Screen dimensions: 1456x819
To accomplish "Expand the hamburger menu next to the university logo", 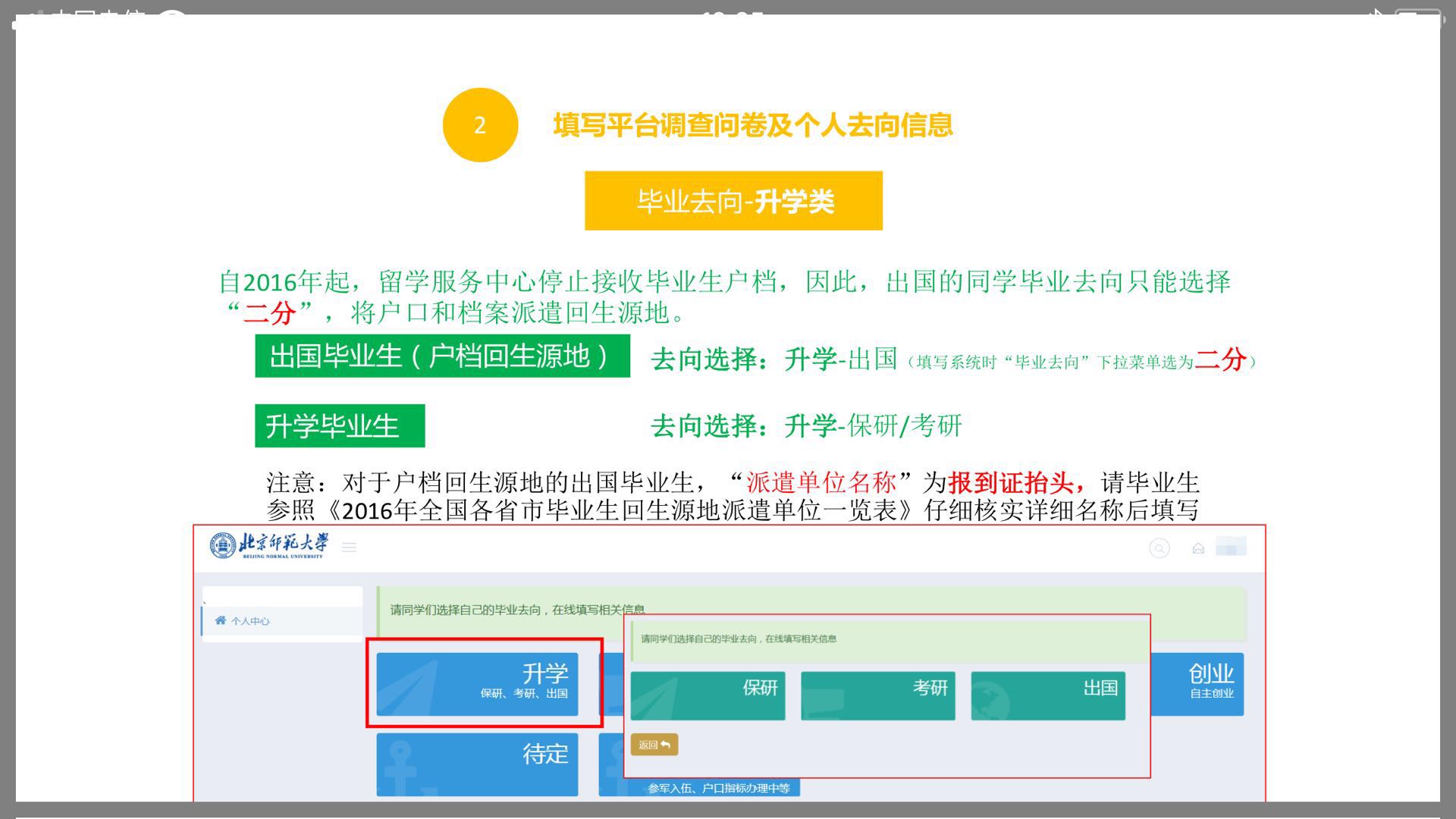I will pyautogui.click(x=349, y=548).
